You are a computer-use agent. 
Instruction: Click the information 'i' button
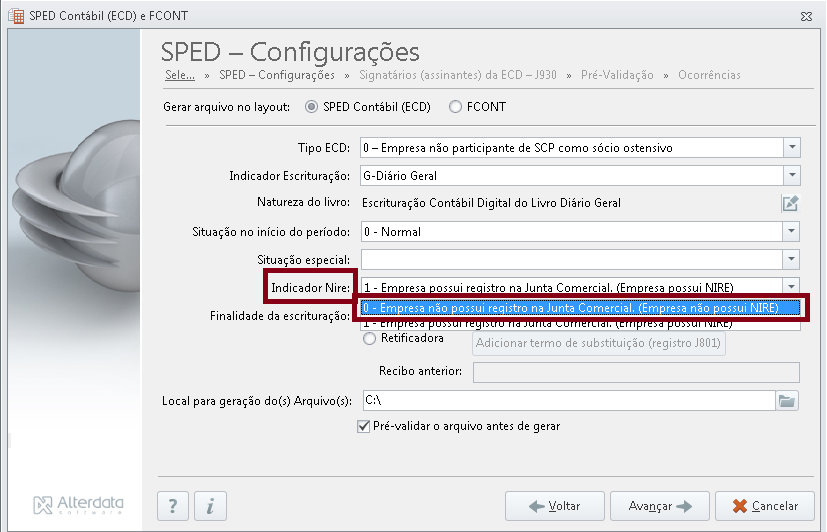210,506
